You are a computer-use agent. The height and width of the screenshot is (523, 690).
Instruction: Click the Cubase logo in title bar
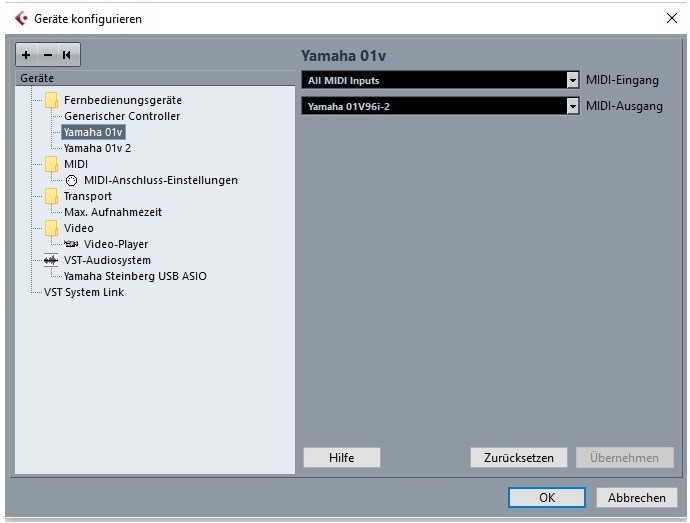(21, 18)
